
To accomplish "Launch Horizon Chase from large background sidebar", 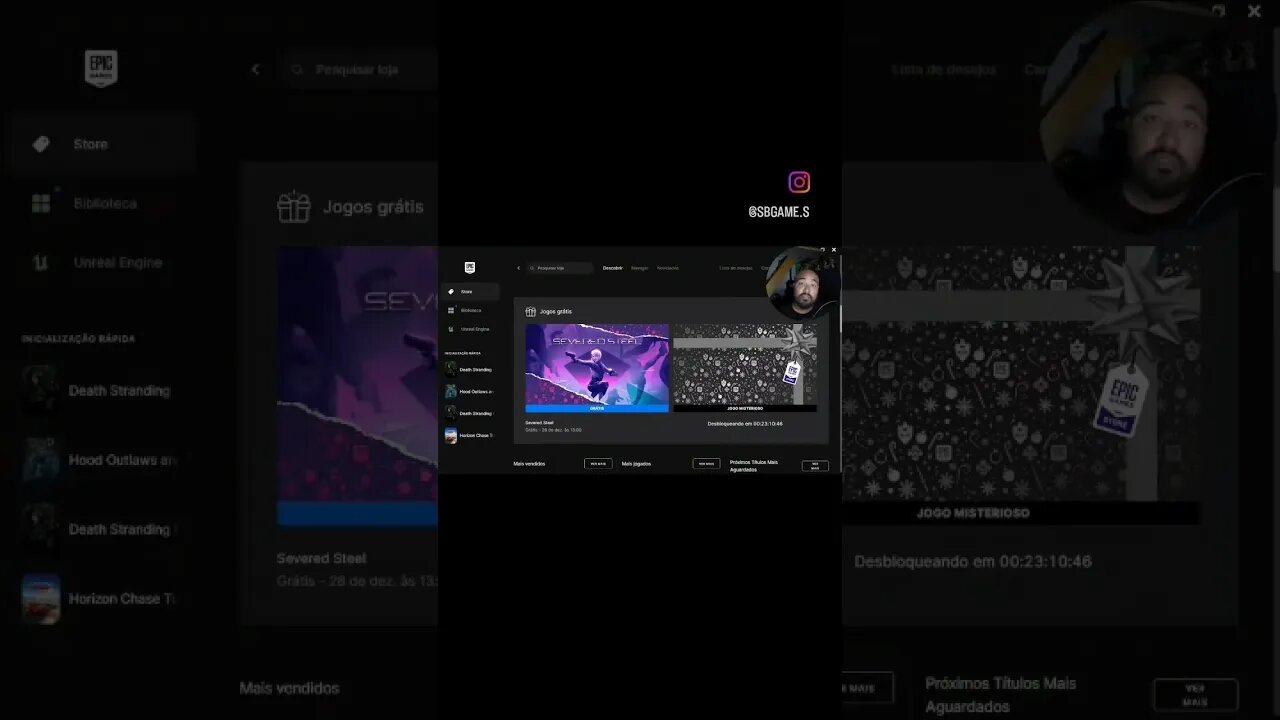I will click(100, 598).
